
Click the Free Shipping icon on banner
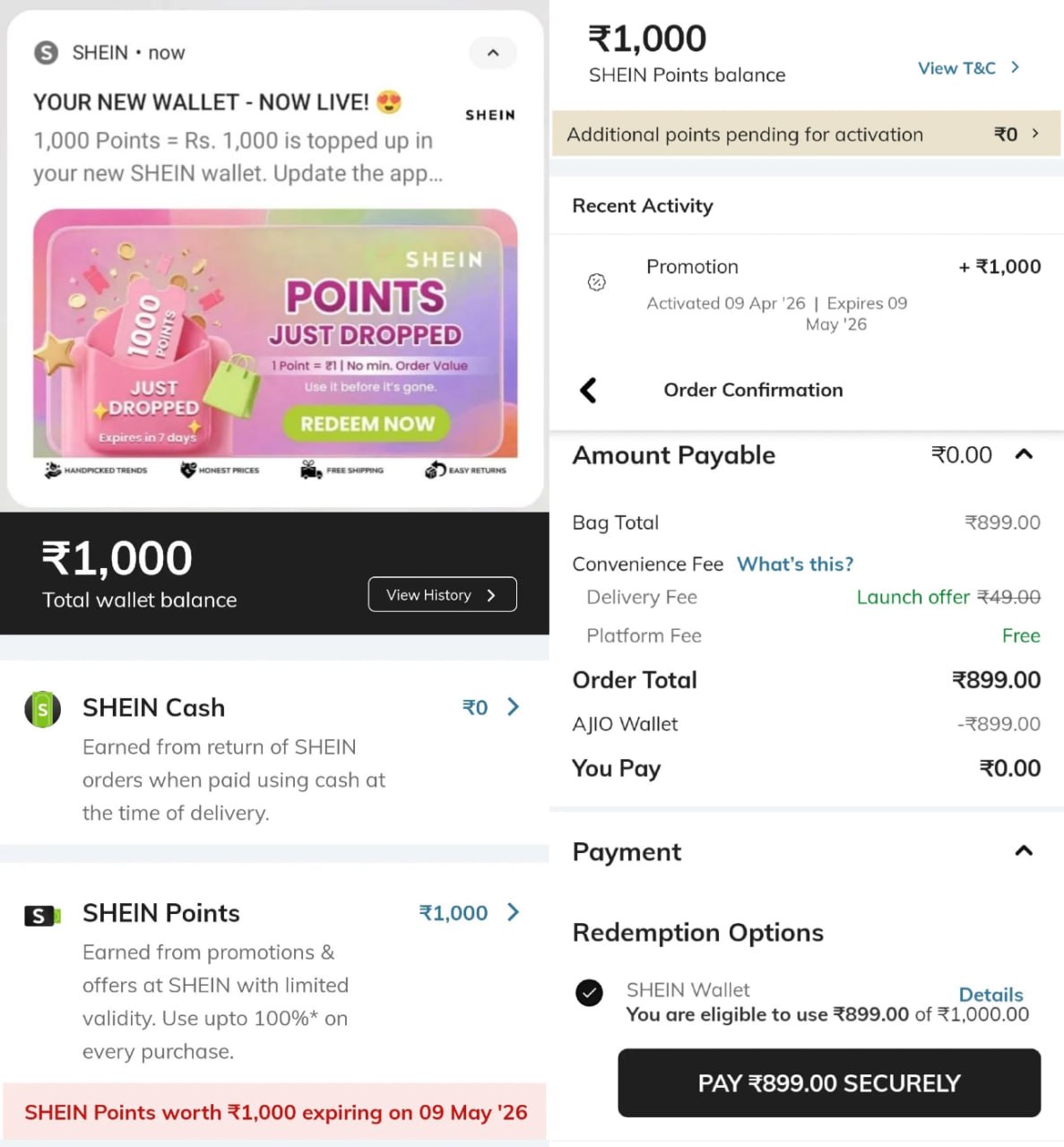click(311, 470)
